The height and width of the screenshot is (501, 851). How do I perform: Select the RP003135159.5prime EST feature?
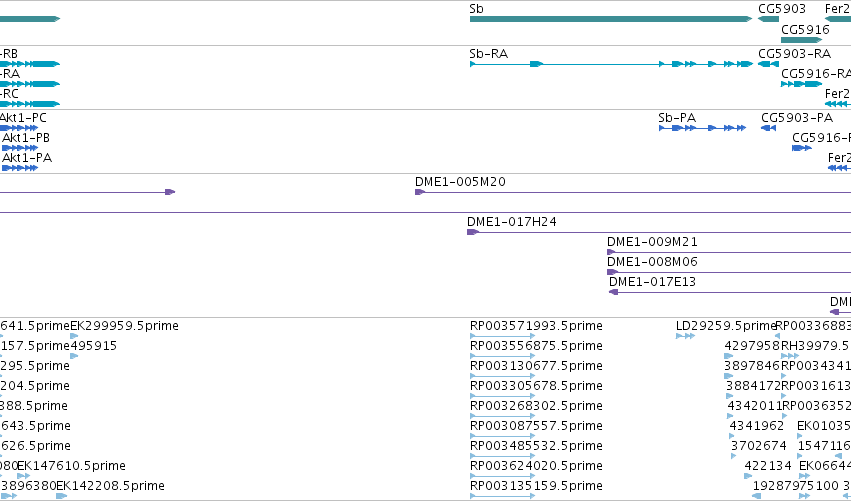503,496
